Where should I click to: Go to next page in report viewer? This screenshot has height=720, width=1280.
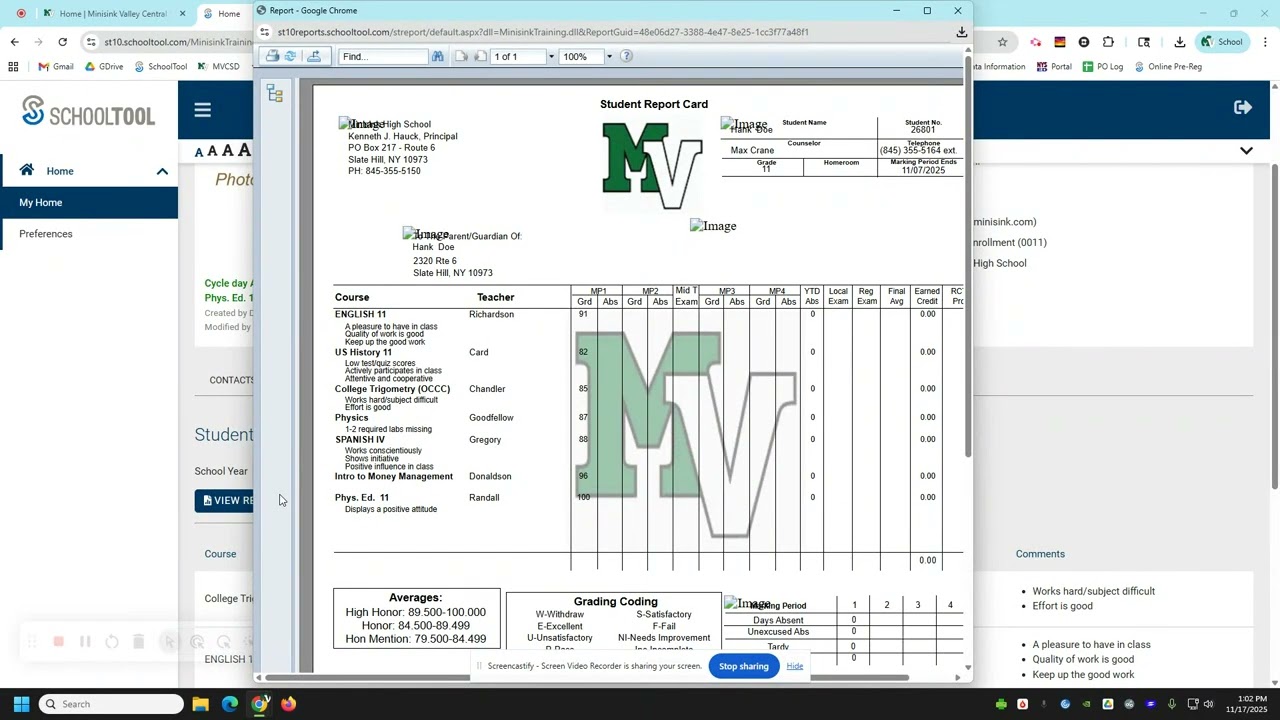480,56
